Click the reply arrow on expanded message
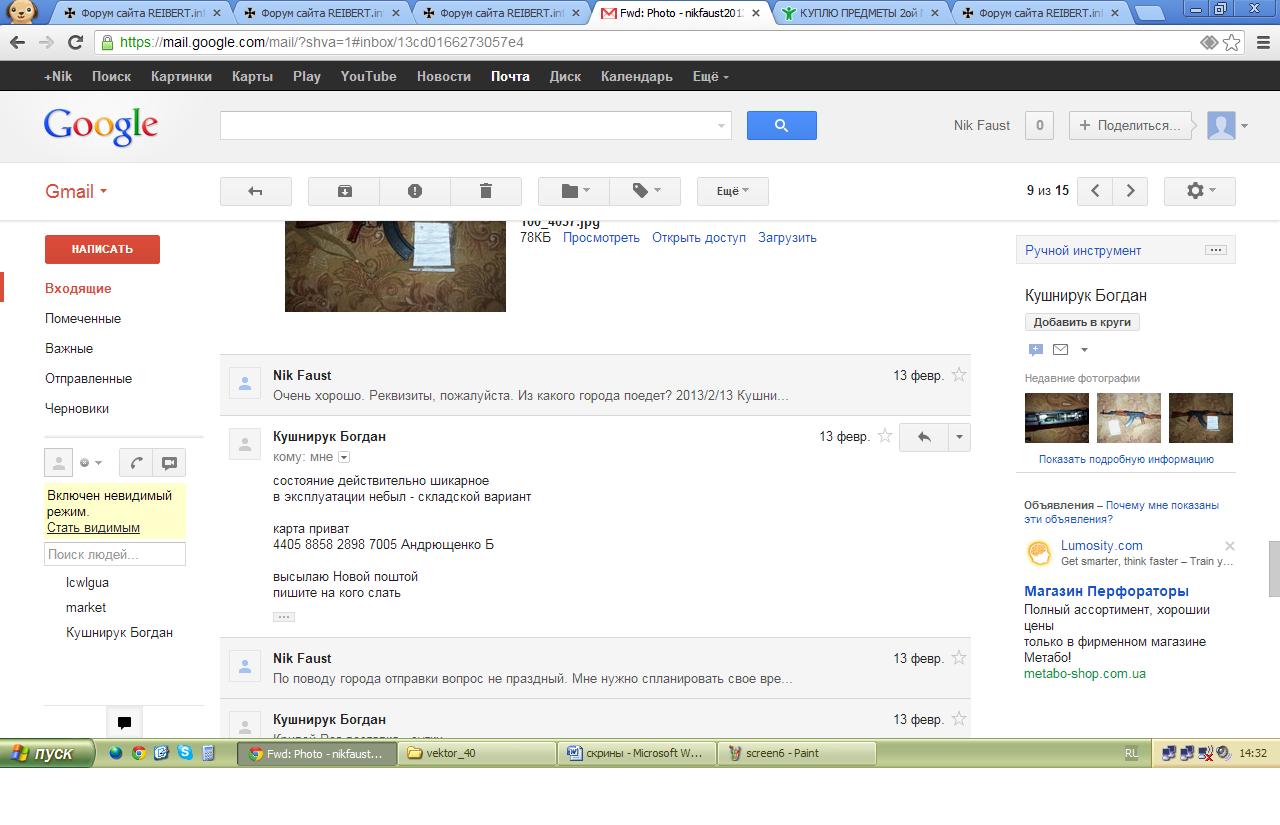 924,437
